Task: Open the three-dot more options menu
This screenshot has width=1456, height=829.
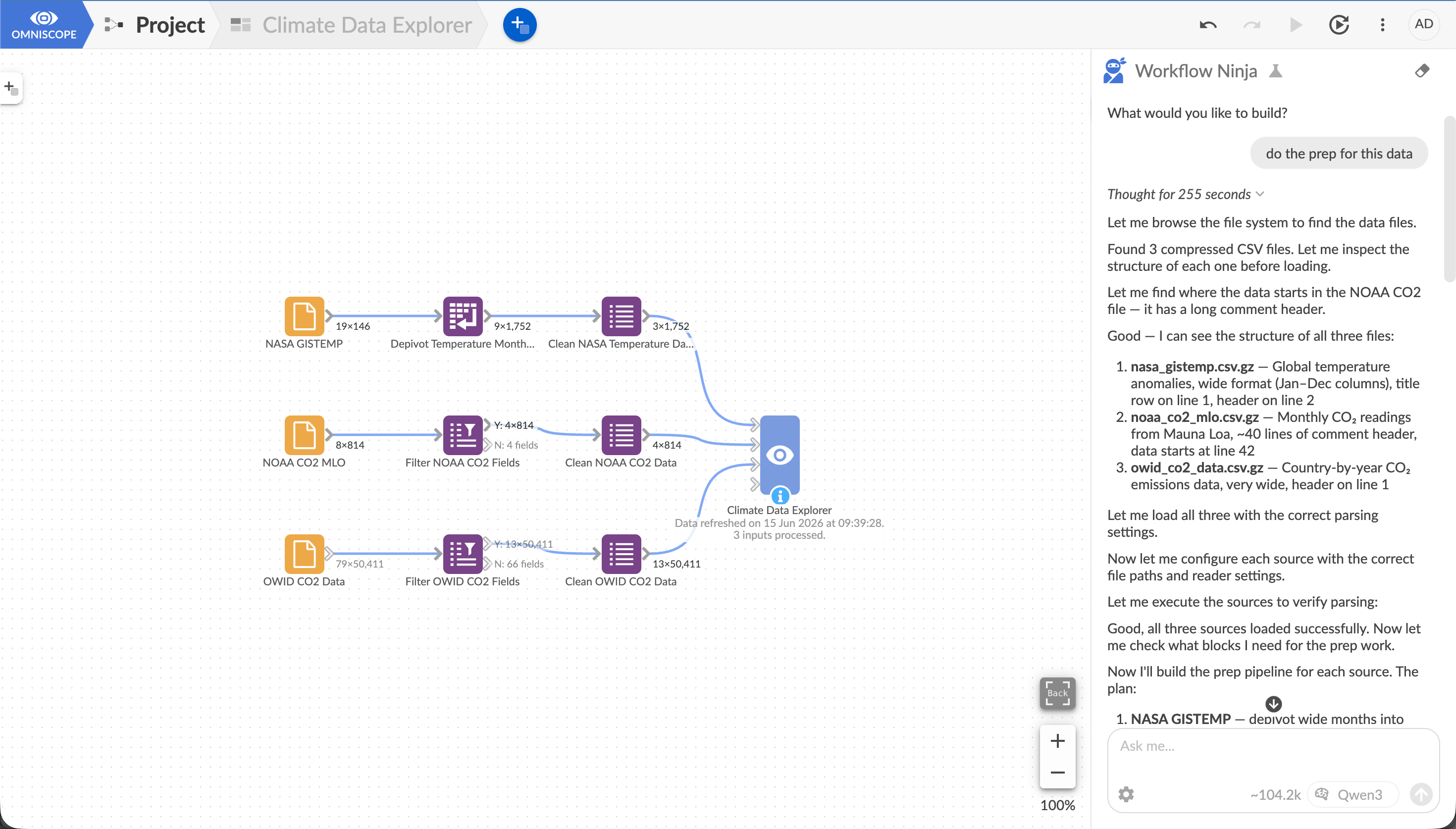Action: coord(1383,25)
